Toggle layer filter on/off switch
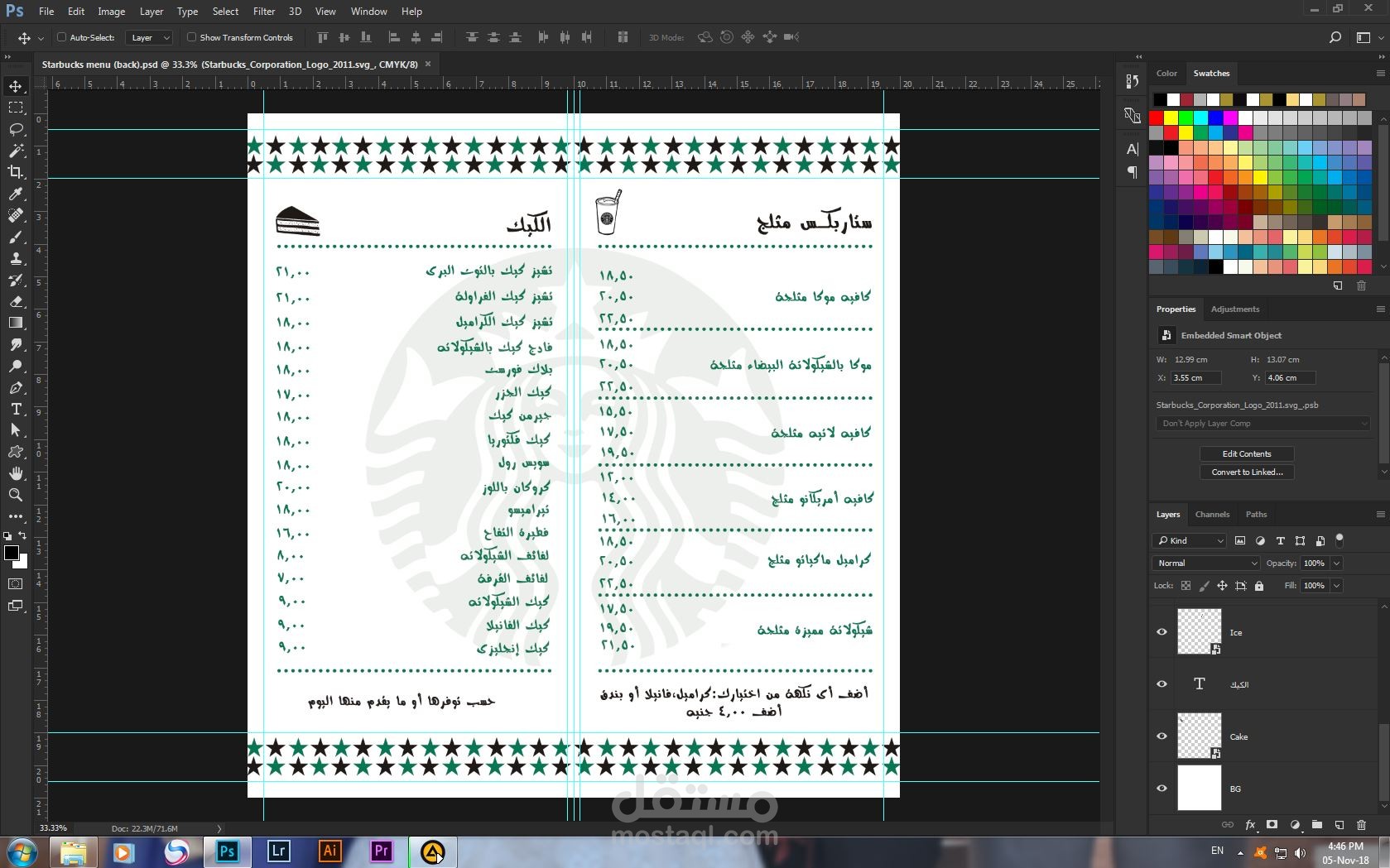The height and width of the screenshot is (868, 1390). [1339, 540]
